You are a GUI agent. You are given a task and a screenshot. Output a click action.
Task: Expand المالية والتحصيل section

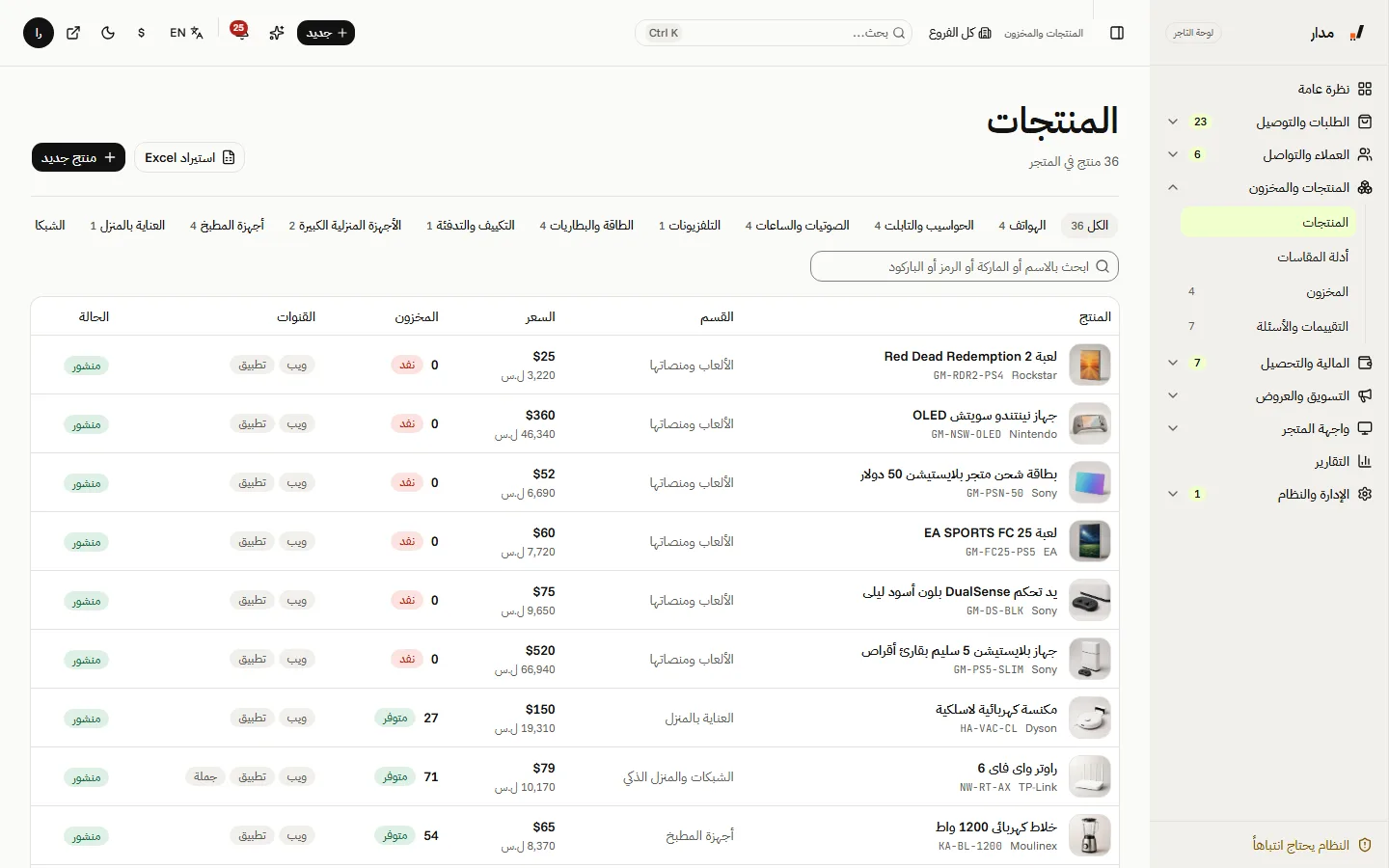pos(1269,363)
